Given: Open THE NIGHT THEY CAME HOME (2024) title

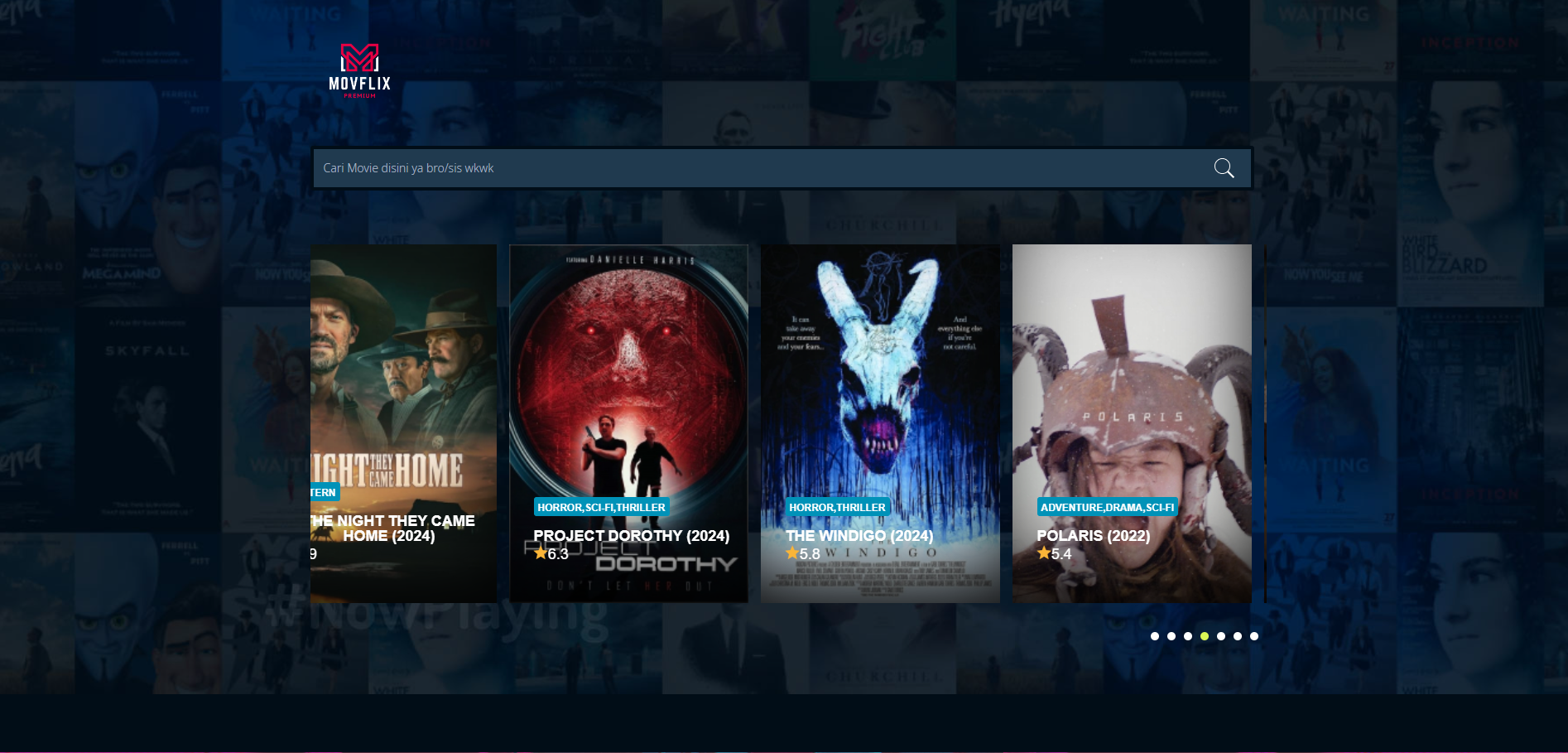Looking at the screenshot, I should [393, 528].
